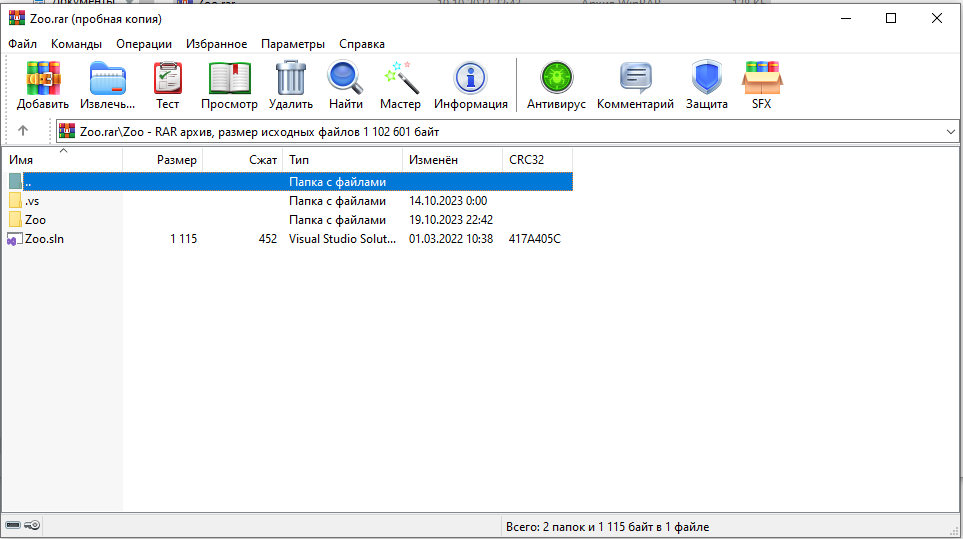Open the Комментарий toolbar icon

tap(635, 78)
